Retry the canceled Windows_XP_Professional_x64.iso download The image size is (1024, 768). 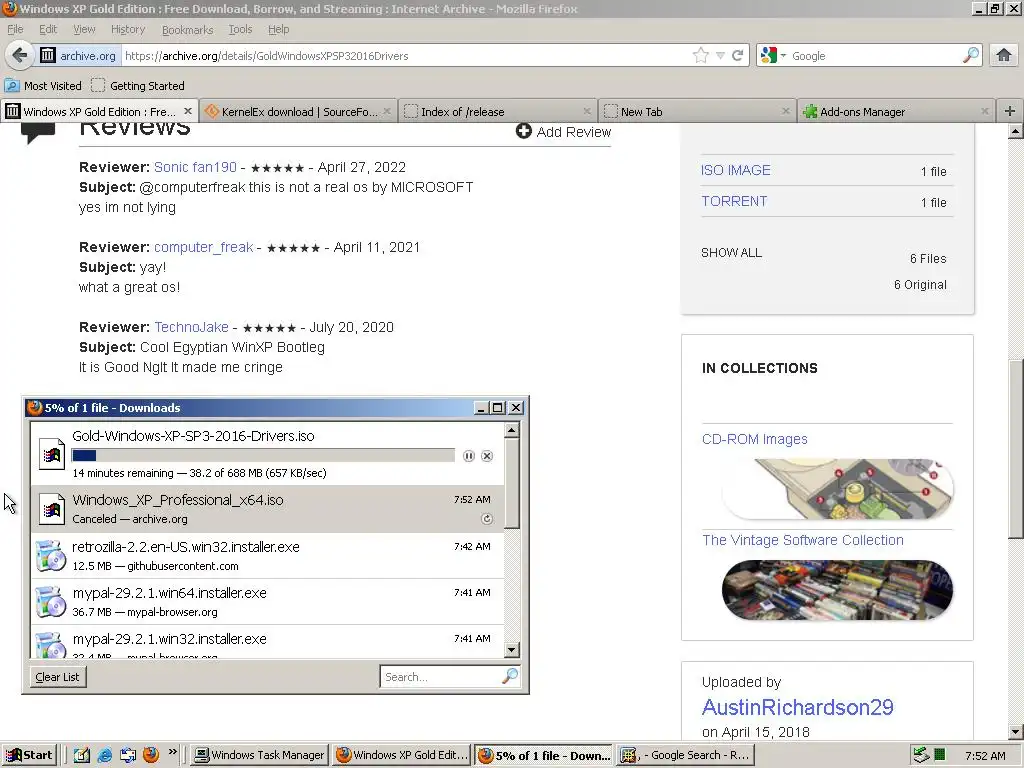pyautogui.click(x=487, y=519)
